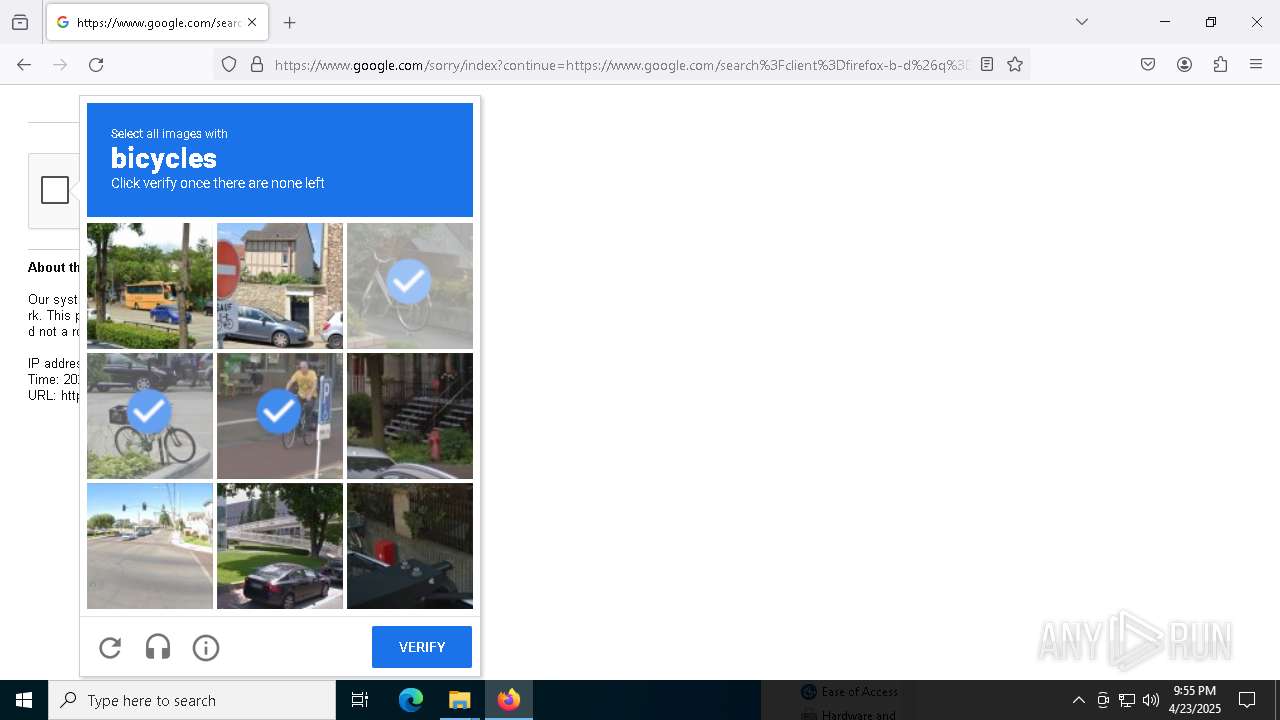Image resolution: width=1280 pixels, height=720 pixels.
Task: Reload the captcha challenge images
Action: (110, 648)
